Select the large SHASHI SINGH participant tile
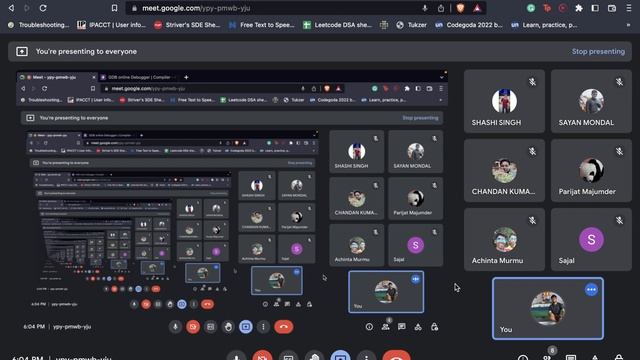Screen dimensions: 640x360 tap(504, 101)
